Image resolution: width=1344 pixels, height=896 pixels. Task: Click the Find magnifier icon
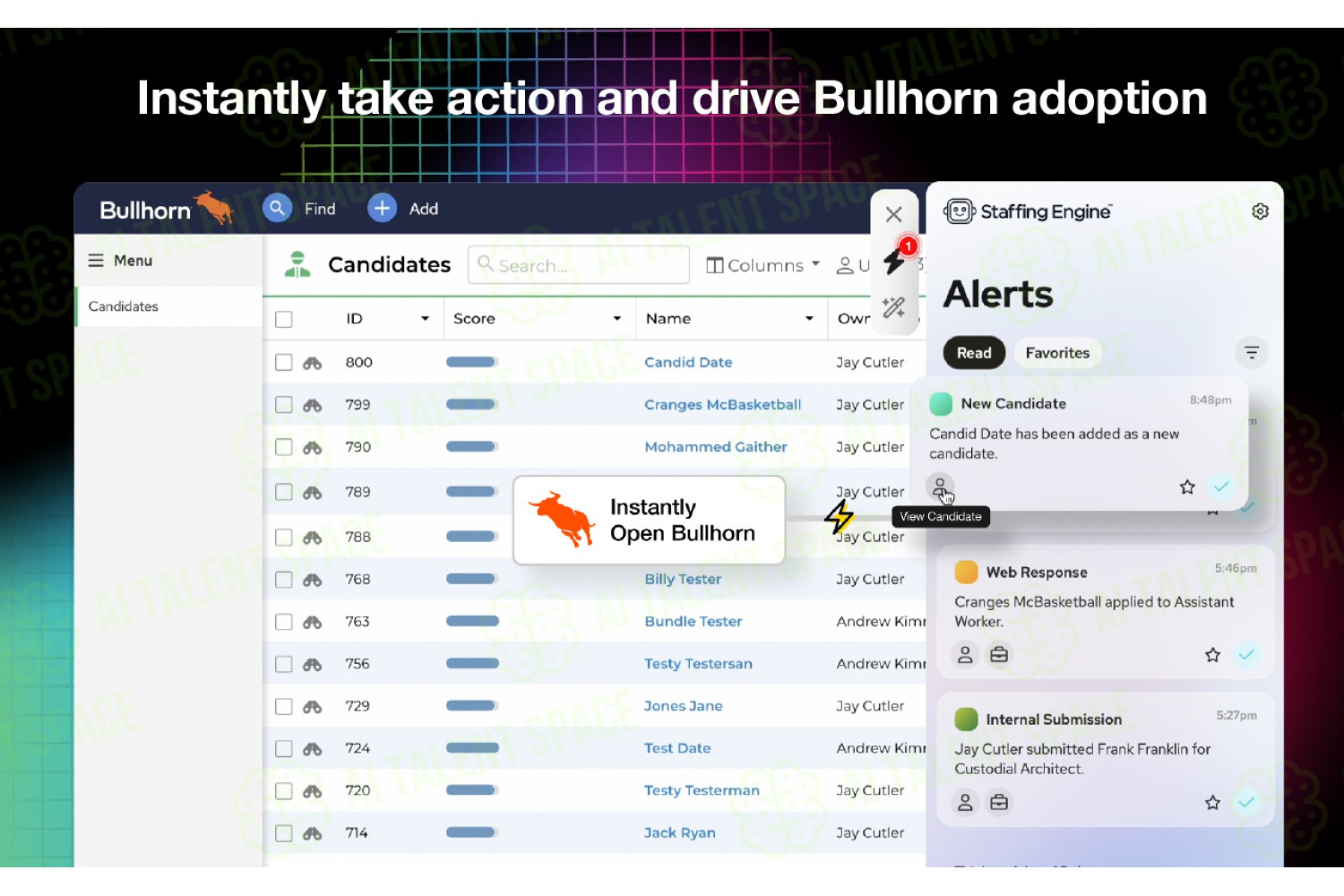[x=277, y=209]
